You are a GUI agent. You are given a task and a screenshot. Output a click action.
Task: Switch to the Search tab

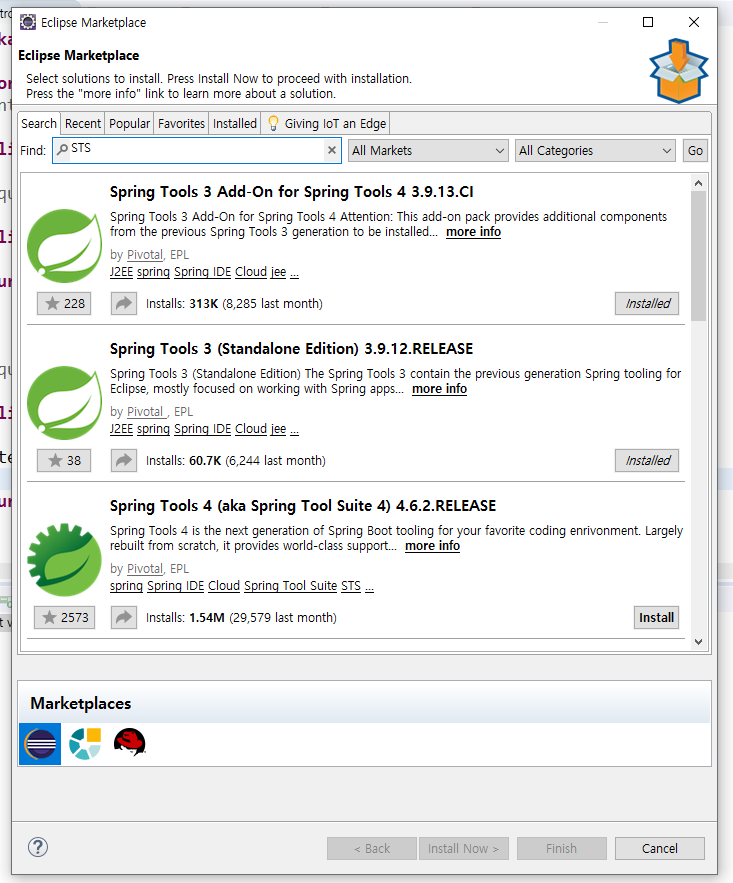39,123
